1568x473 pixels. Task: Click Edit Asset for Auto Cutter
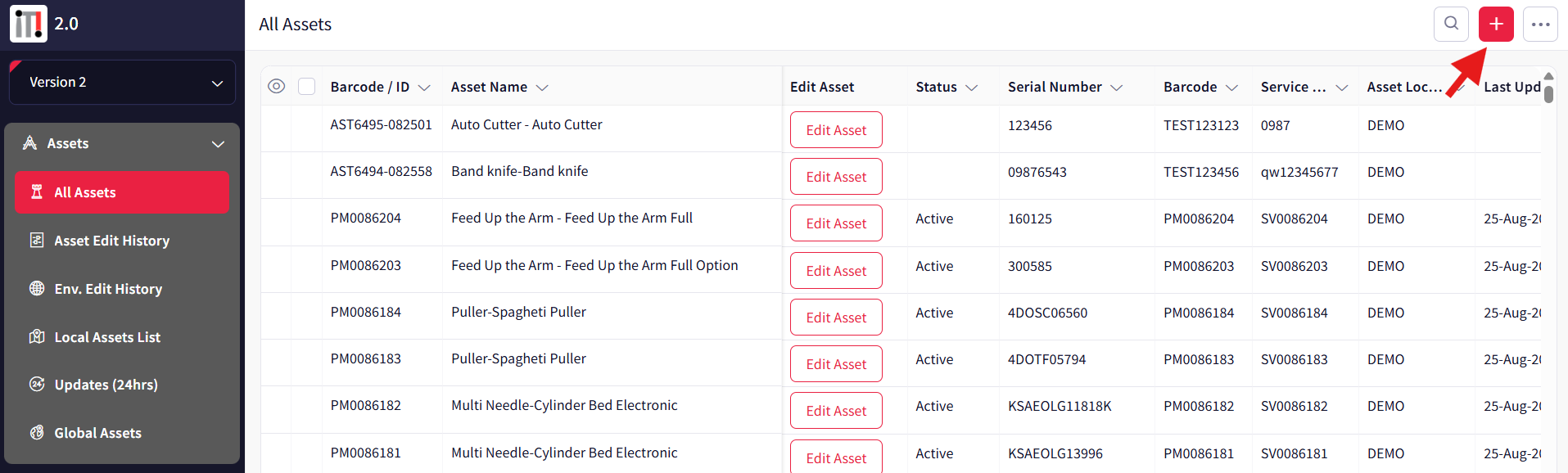[836, 130]
